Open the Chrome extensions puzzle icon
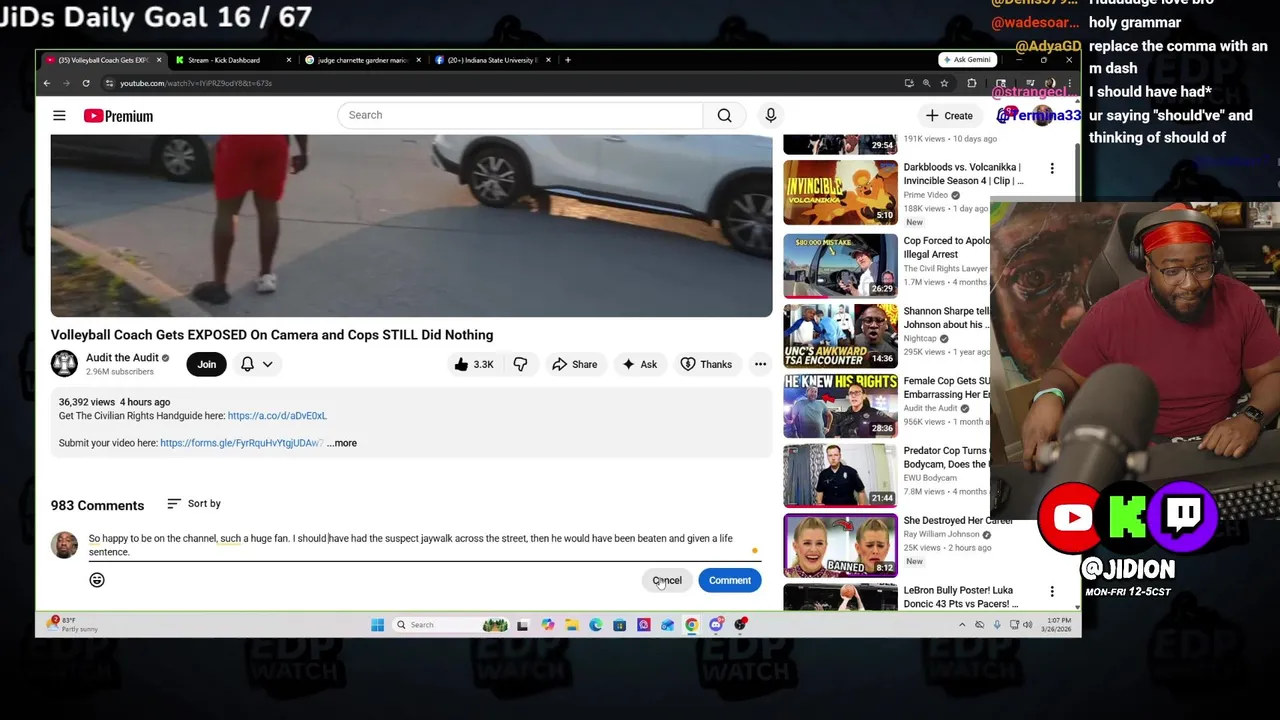This screenshot has width=1280, height=720. click(x=972, y=83)
